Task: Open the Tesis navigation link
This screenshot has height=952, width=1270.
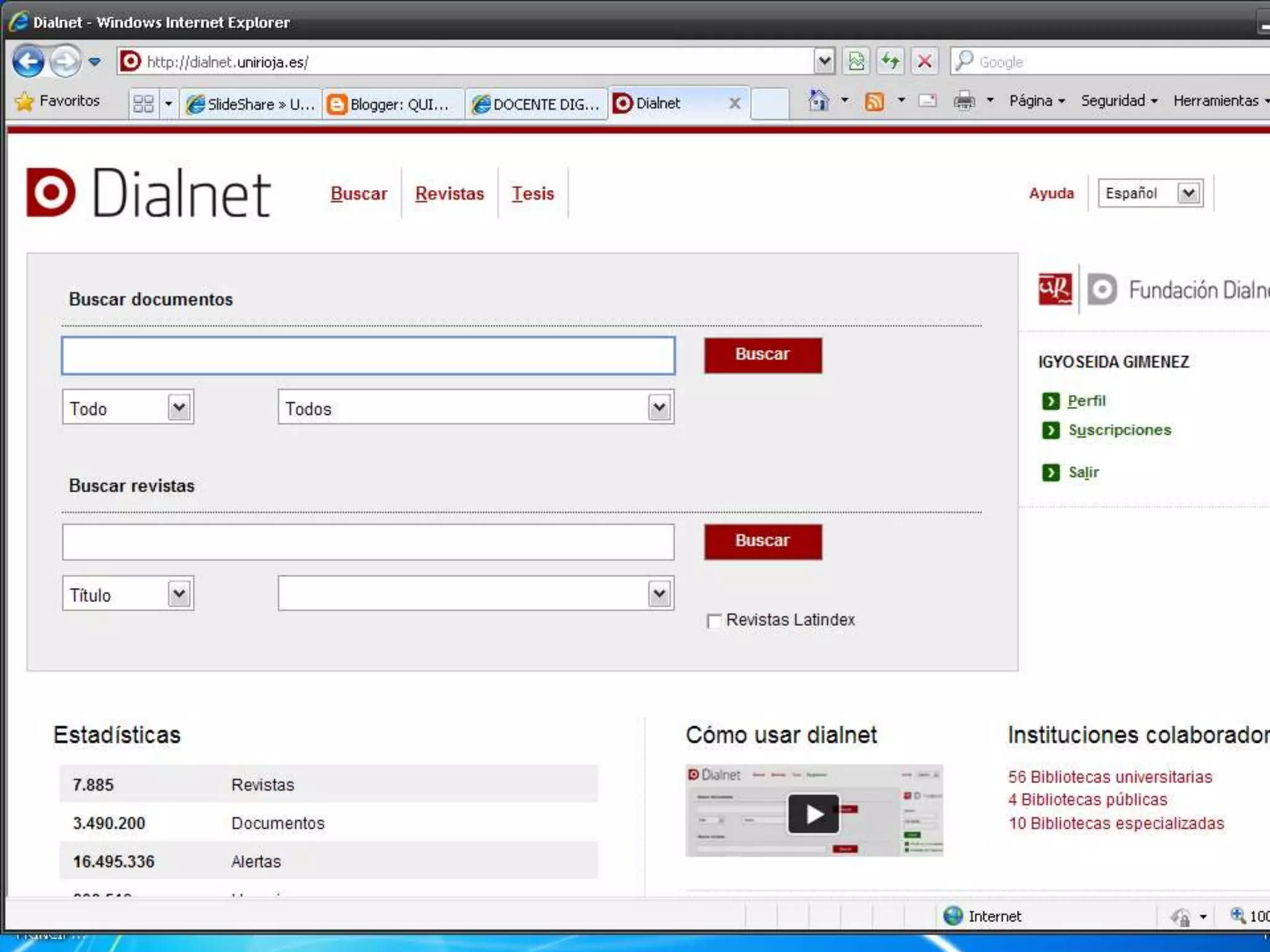Action: pos(533,193)
